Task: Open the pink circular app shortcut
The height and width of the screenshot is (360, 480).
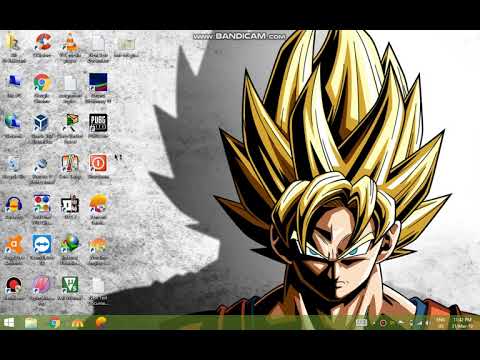Action: [42, 291]
